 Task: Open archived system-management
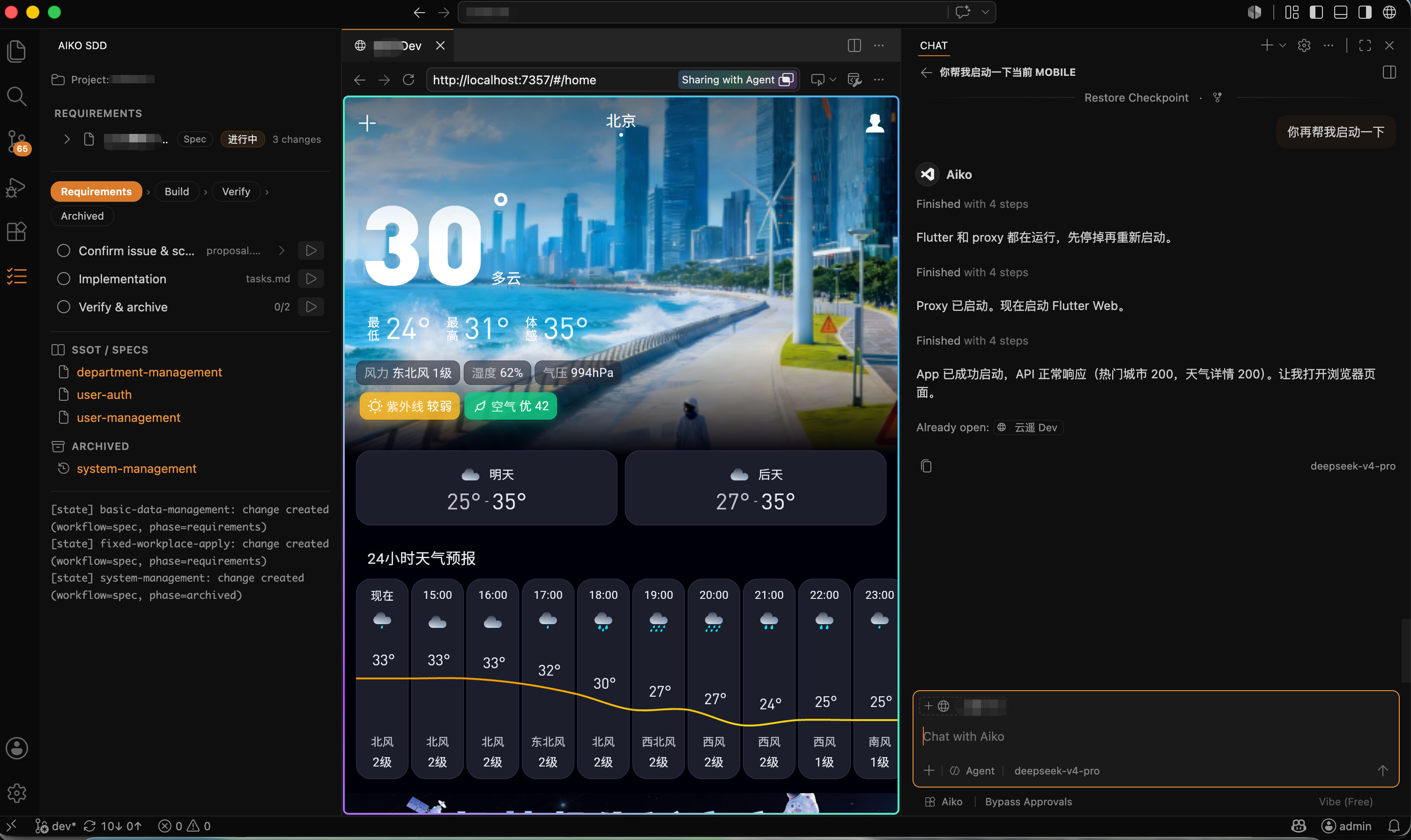[x=136, y=468]
